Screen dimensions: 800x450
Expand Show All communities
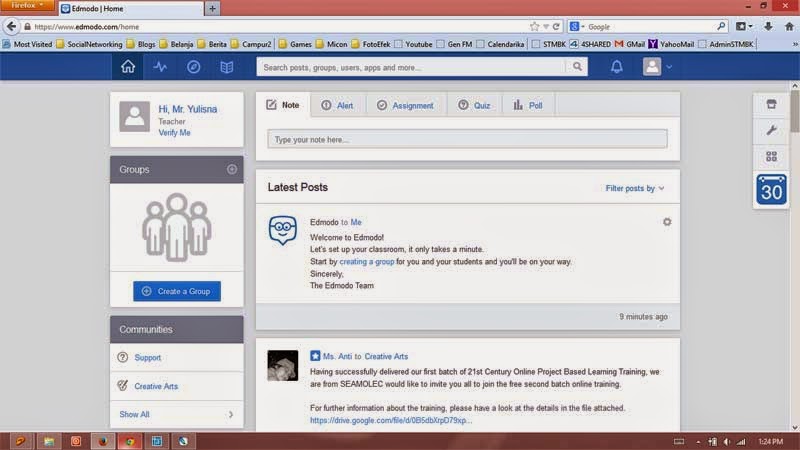tap(177, 414)
